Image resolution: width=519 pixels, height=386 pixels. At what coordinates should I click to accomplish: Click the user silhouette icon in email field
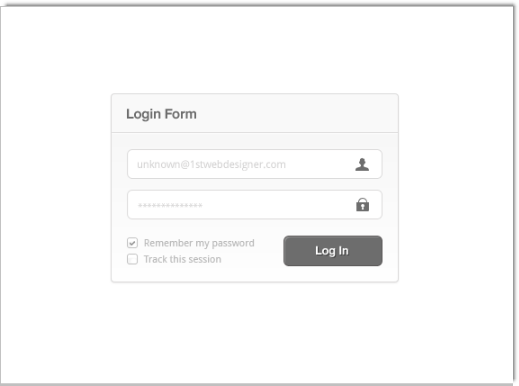362,165
